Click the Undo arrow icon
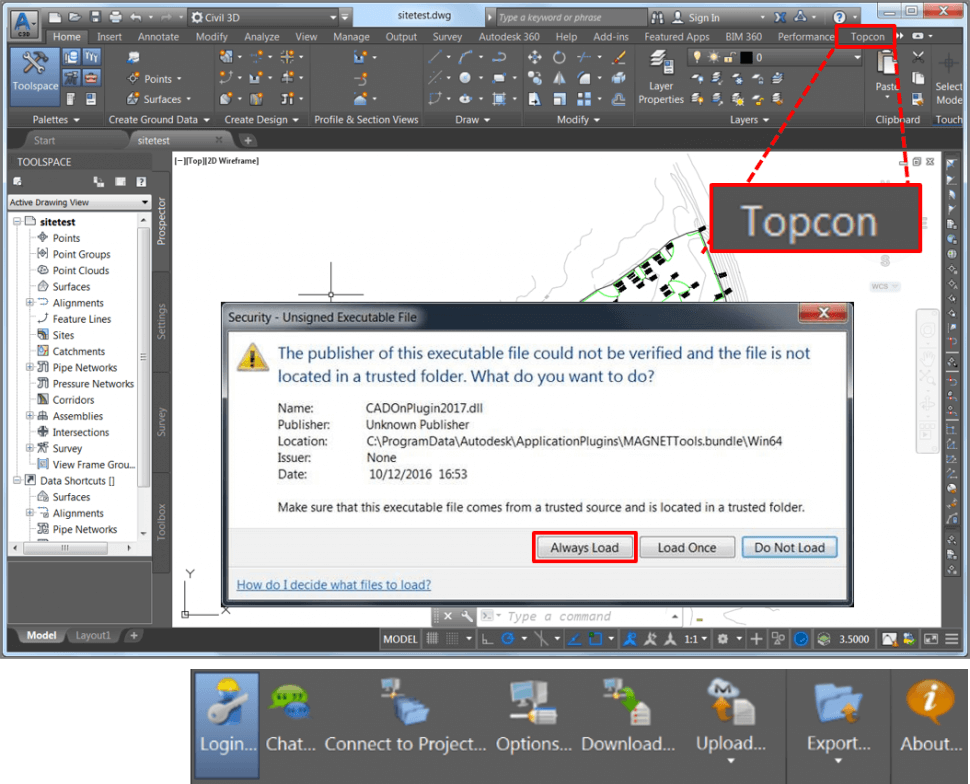Screen dimensions: 970x784 pos(135,17)
